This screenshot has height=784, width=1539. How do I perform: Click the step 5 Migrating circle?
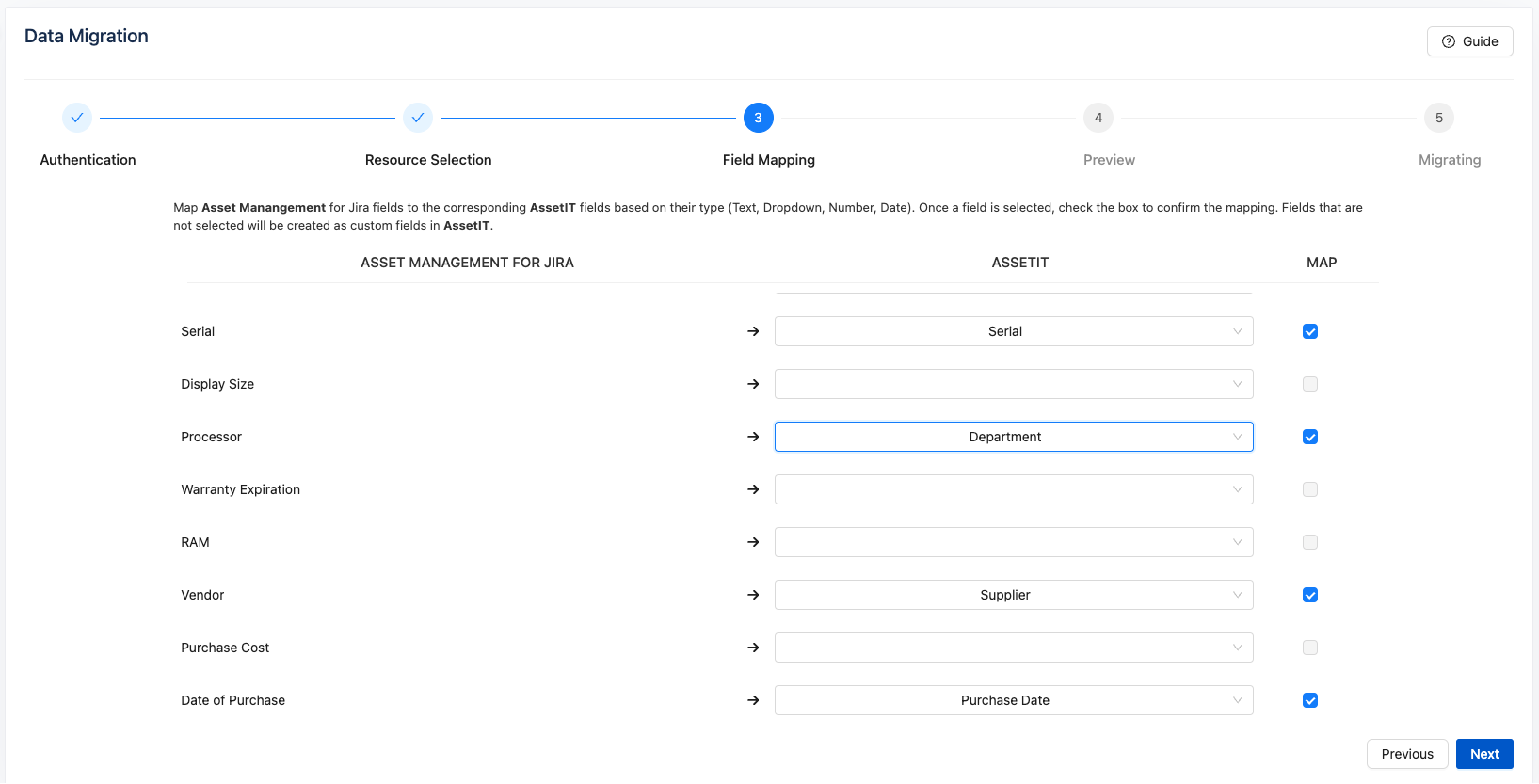[1438, 118]
